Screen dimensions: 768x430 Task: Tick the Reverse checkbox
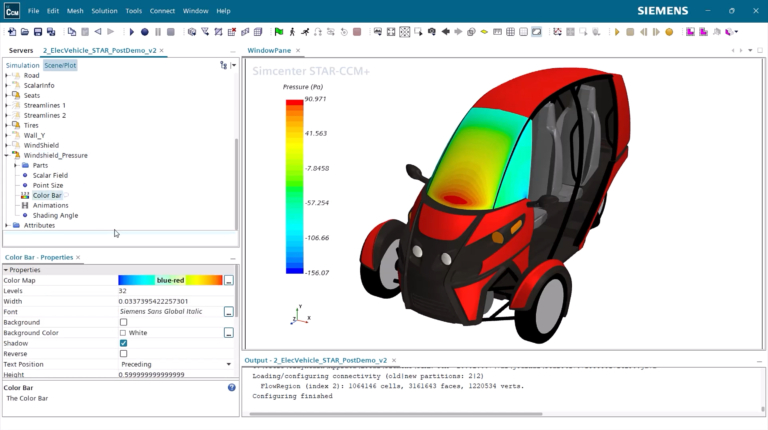click(x=123, y=354)
